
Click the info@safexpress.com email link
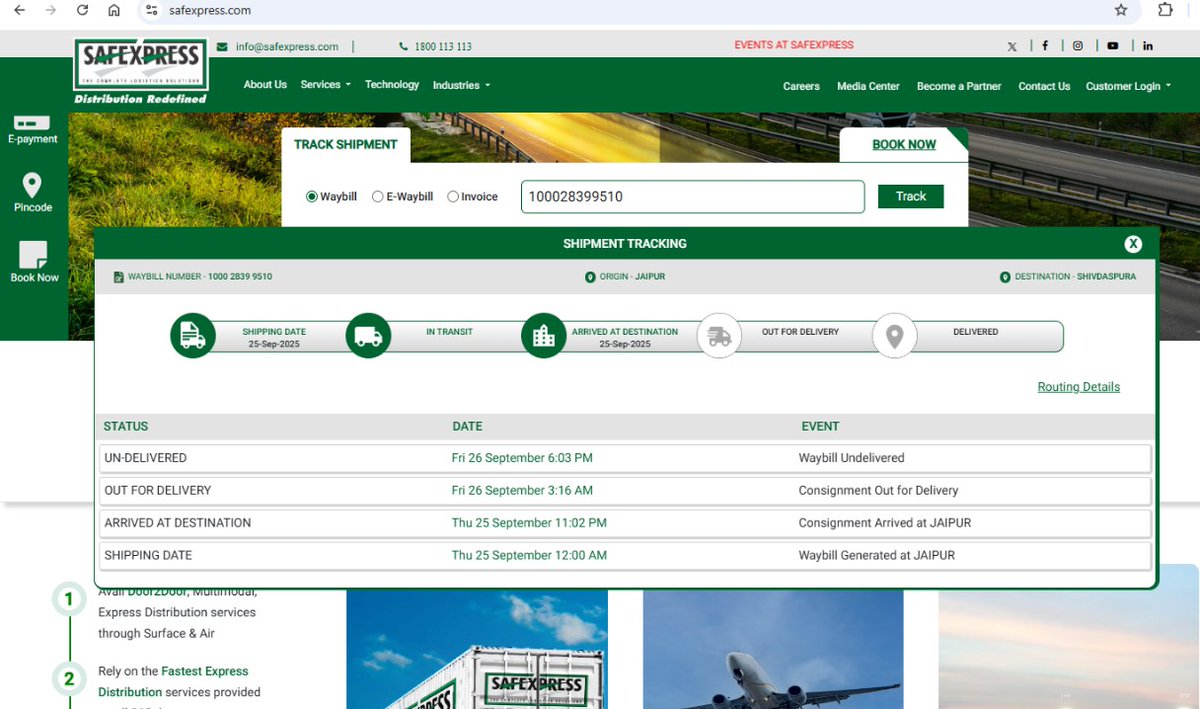tap(287, 47)
